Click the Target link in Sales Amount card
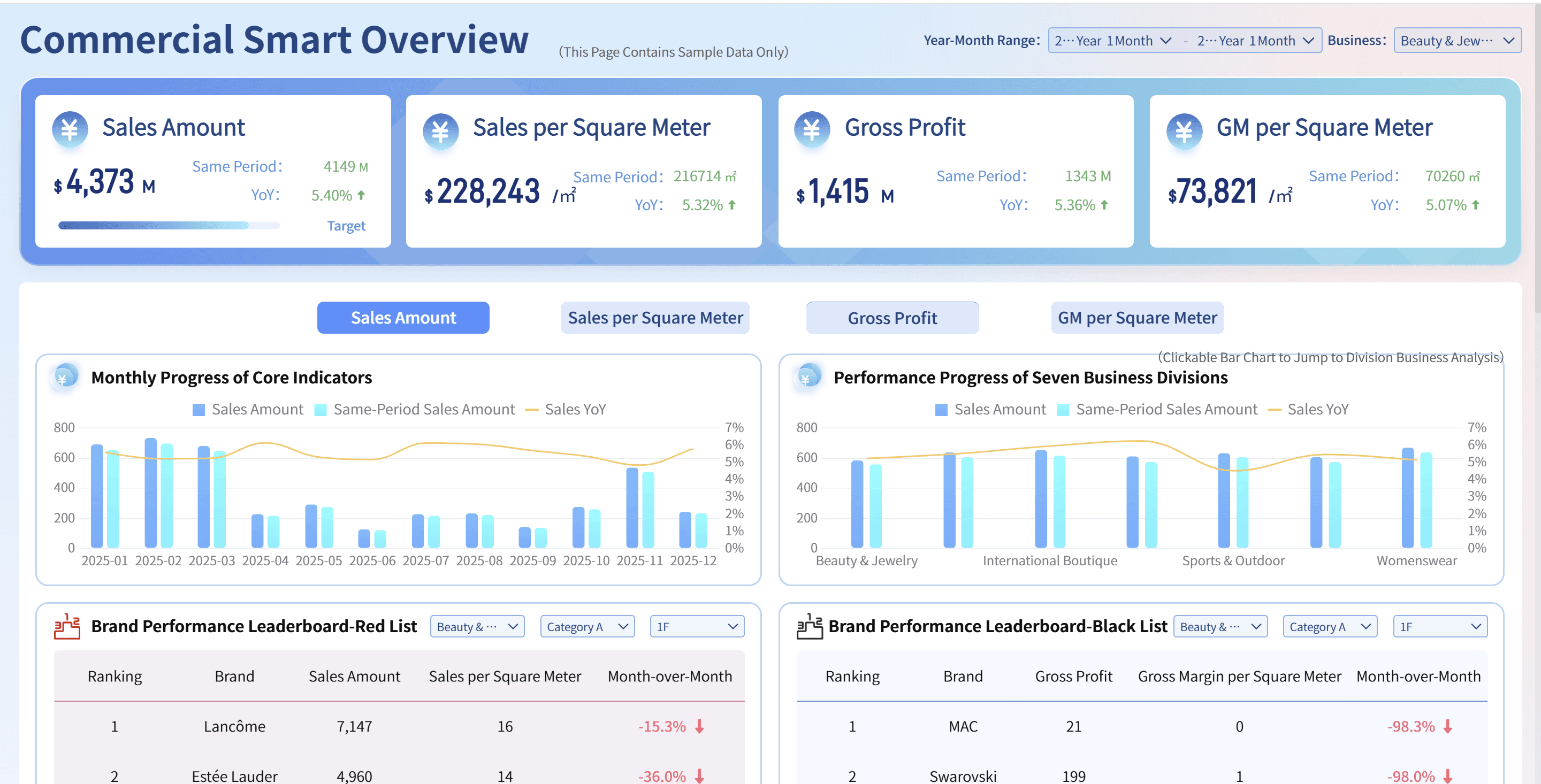 346,226
